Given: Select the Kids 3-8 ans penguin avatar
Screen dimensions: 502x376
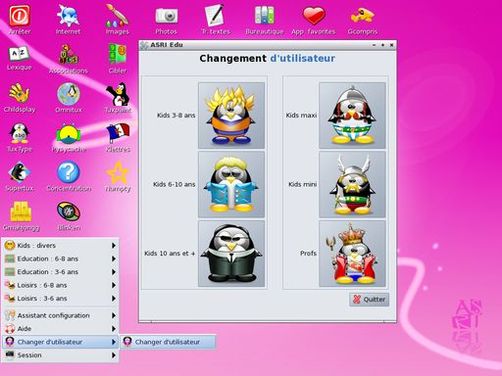Looking at the screenshot, I should point(232,115).
